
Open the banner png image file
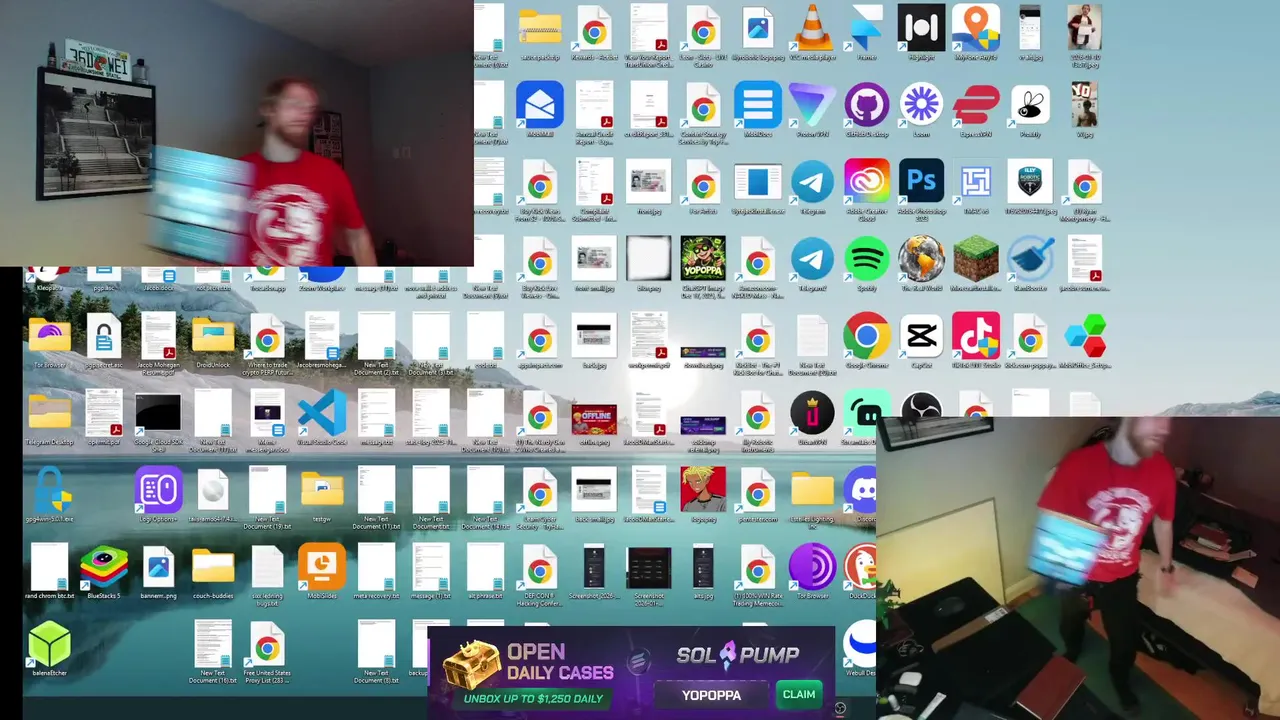tap(158, 568)
